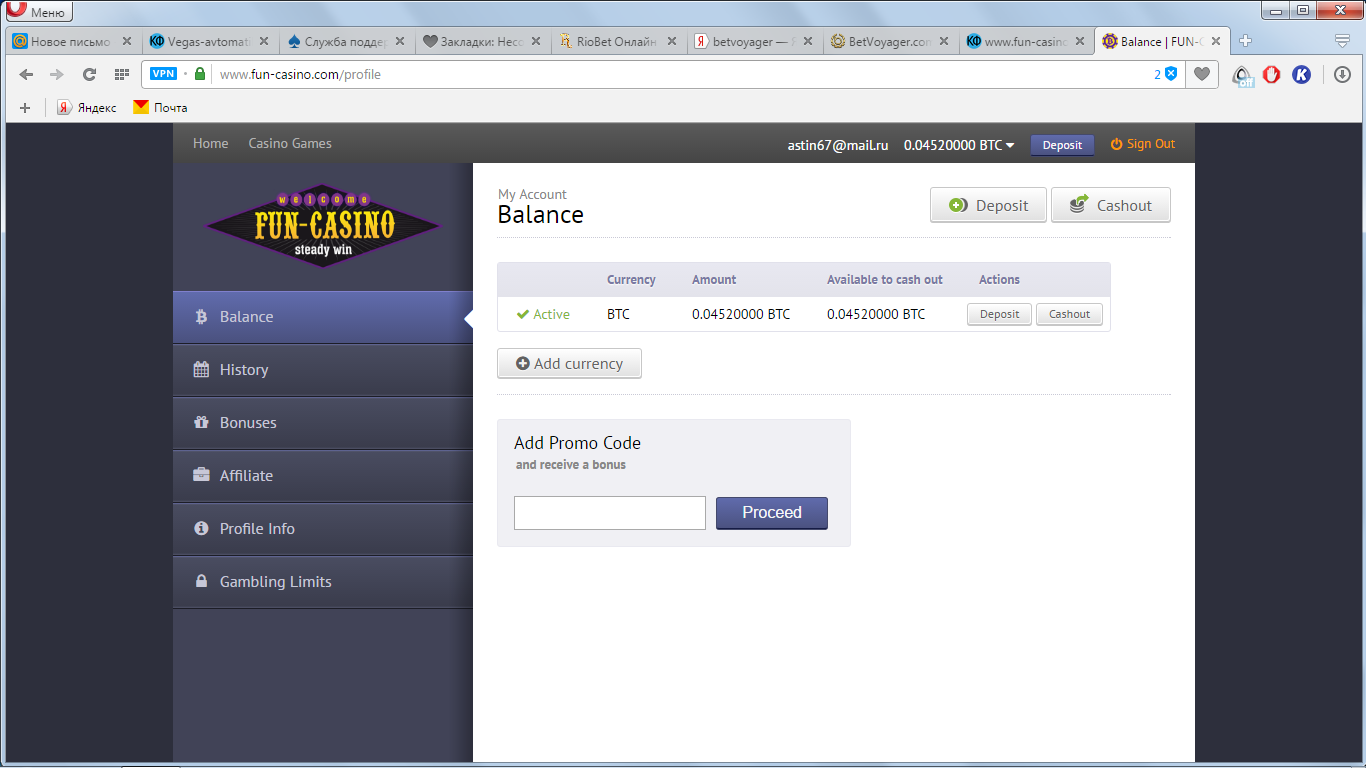
Task: Toggle the VPN badge in the address bar
Action: coord(163,74)
